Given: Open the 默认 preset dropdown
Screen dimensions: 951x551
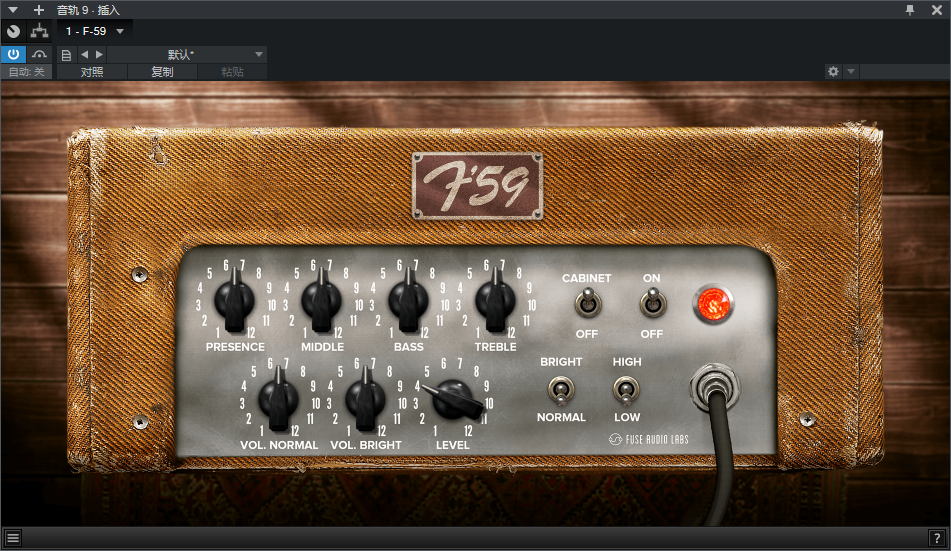Looking at the screenshot, I should point(187,55).
